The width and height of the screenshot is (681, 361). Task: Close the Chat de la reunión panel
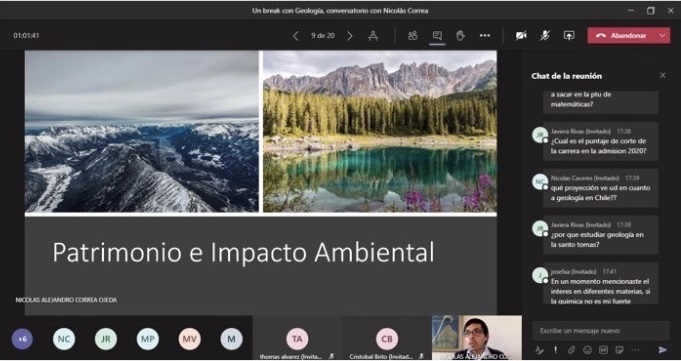coord(663,76)
